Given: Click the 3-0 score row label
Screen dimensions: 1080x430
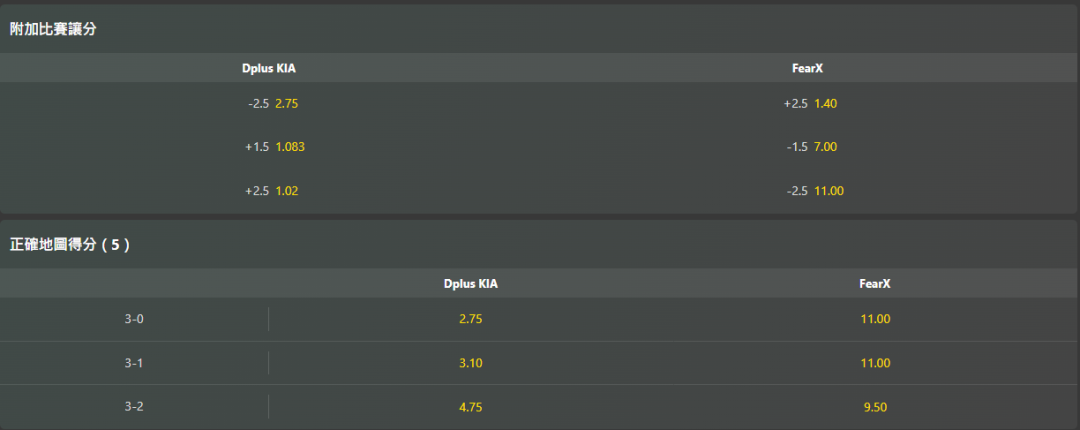Looking at the screenshot, I should 134,319.
